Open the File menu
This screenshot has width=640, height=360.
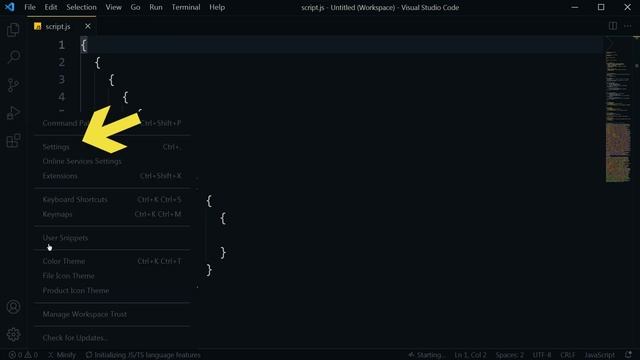[x=30, y=7]
